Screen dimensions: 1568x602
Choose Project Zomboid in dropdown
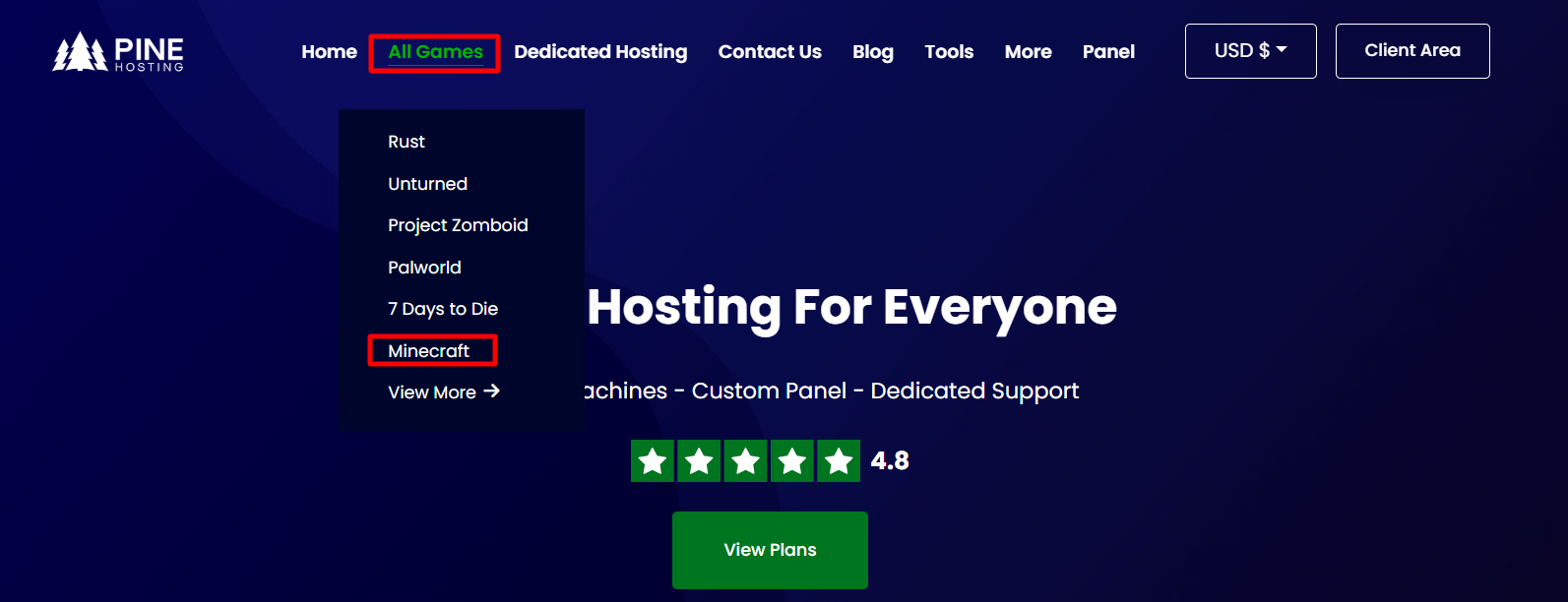click(458, 225)
